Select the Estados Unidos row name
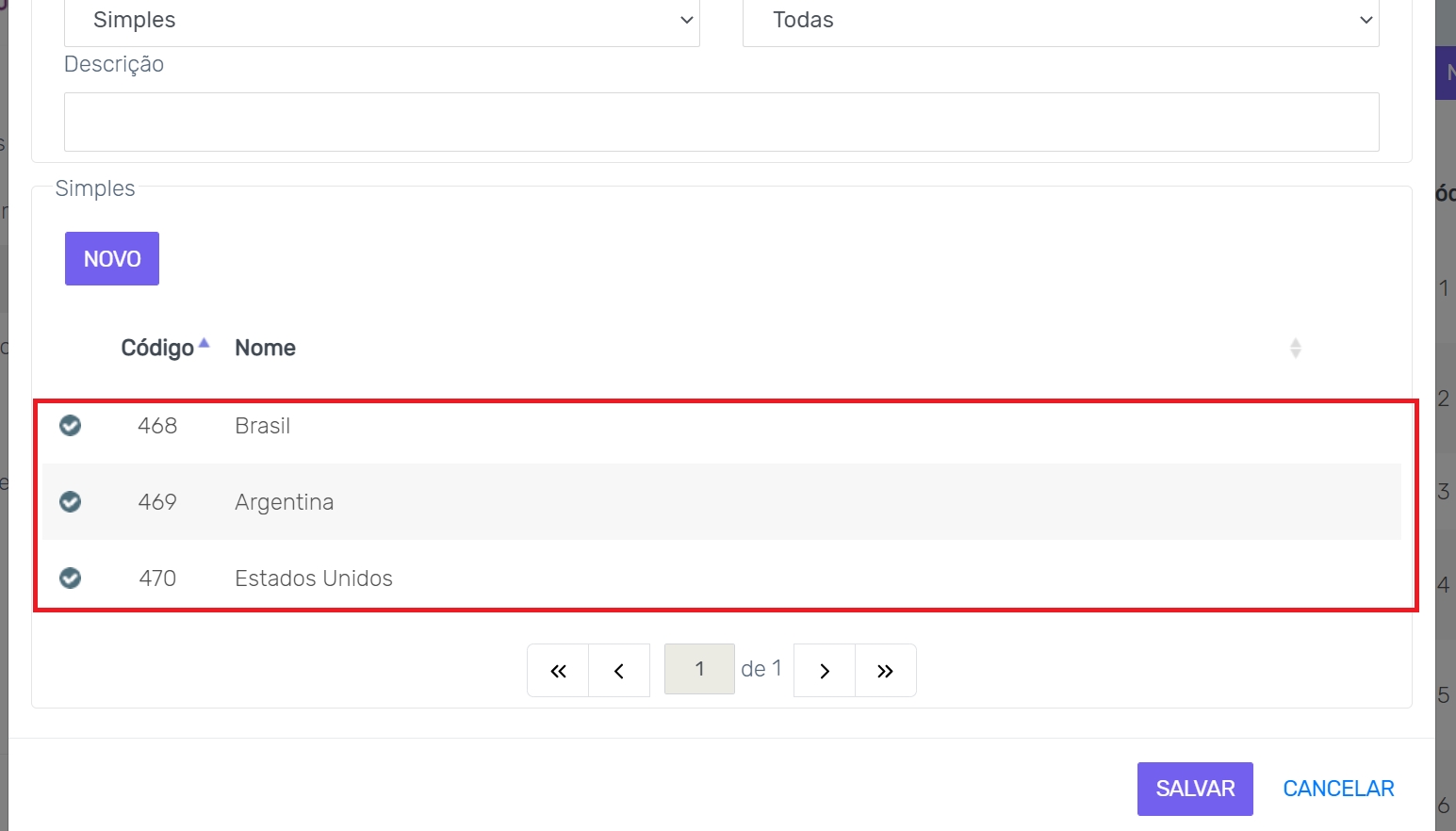Image resolution: width=1456 pixels, height=831 pixels. click(314, 578)
